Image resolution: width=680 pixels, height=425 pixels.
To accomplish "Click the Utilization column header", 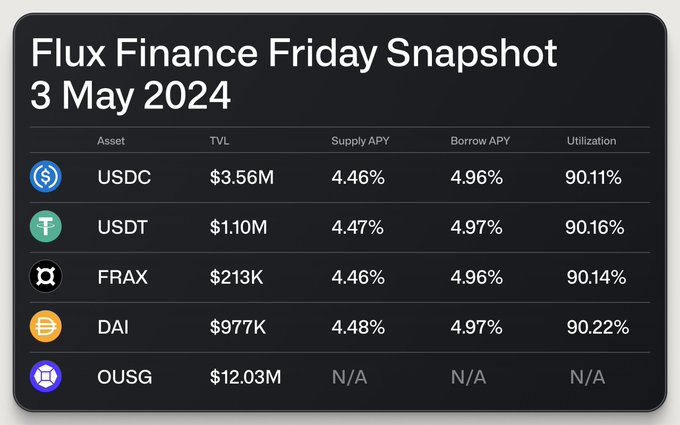I will pos(590,142).
